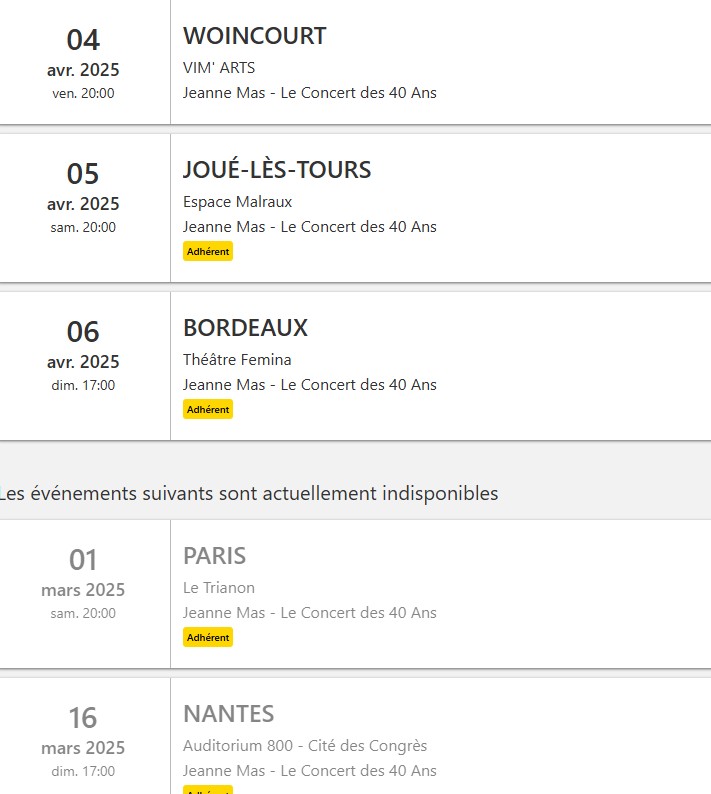This screenshot has width=711, height=794.
Task: Click the Adhérent badge under Le Trianon
Action: pos(208,637)
